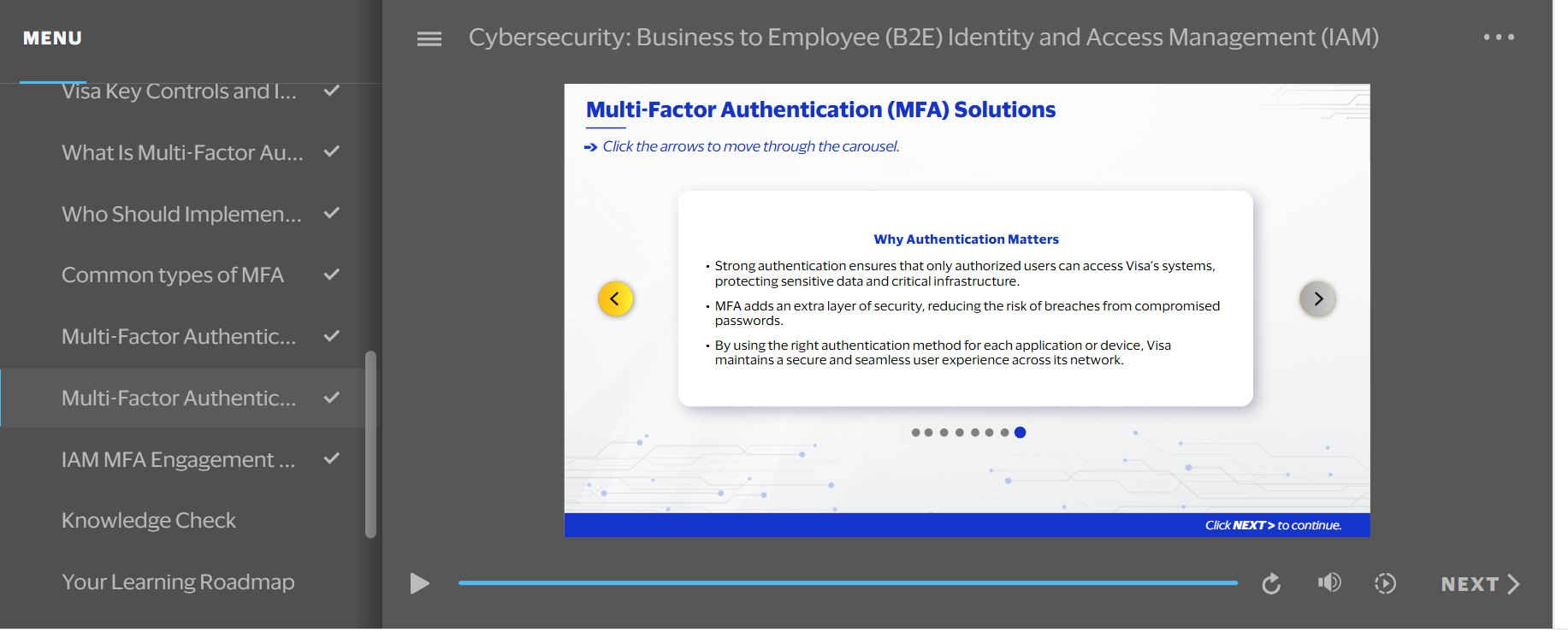Select the second carousel pagination dot
The width and height of the screenshot is (1568, 632).
tap(929, 433)
